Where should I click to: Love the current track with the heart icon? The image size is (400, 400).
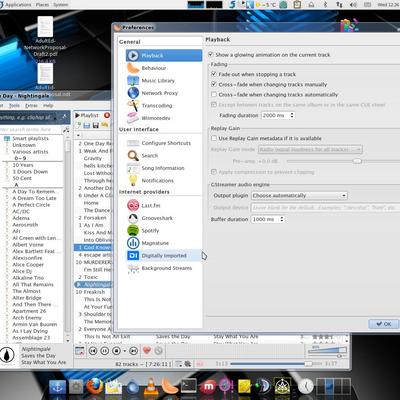(147, 350)
